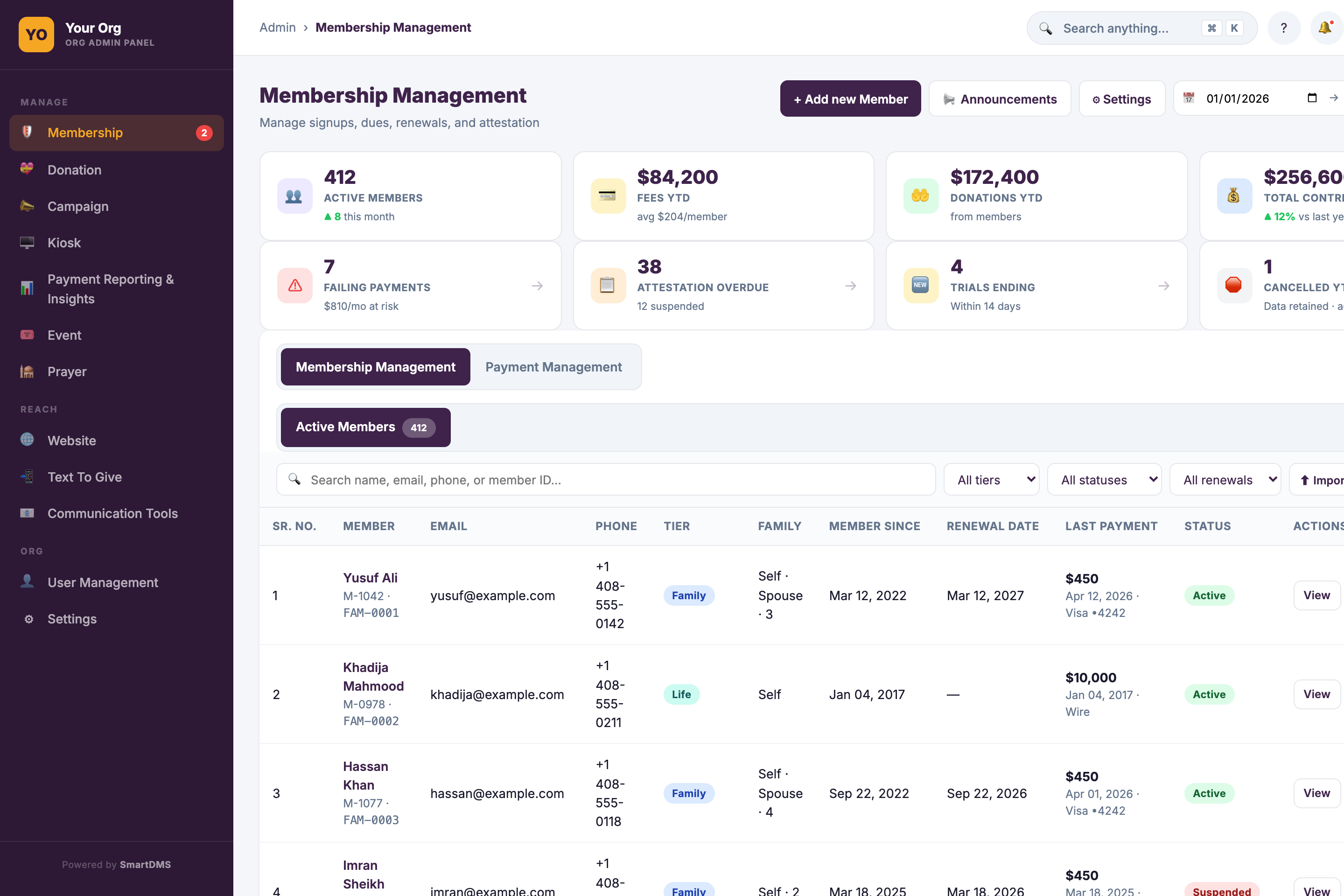Screen dimensions: 1344x896
Task: Click the calendar emoji beside the date
Action: (x=1189, y=98)
